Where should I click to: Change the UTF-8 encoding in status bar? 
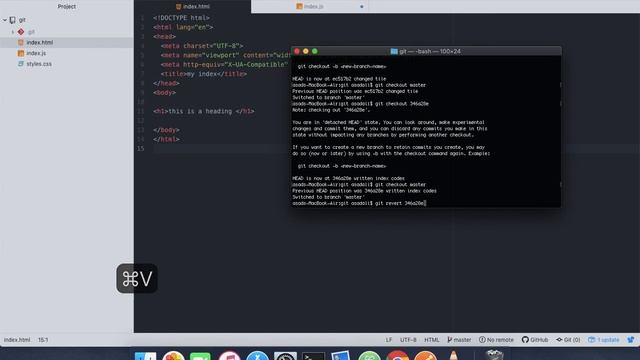408,340
